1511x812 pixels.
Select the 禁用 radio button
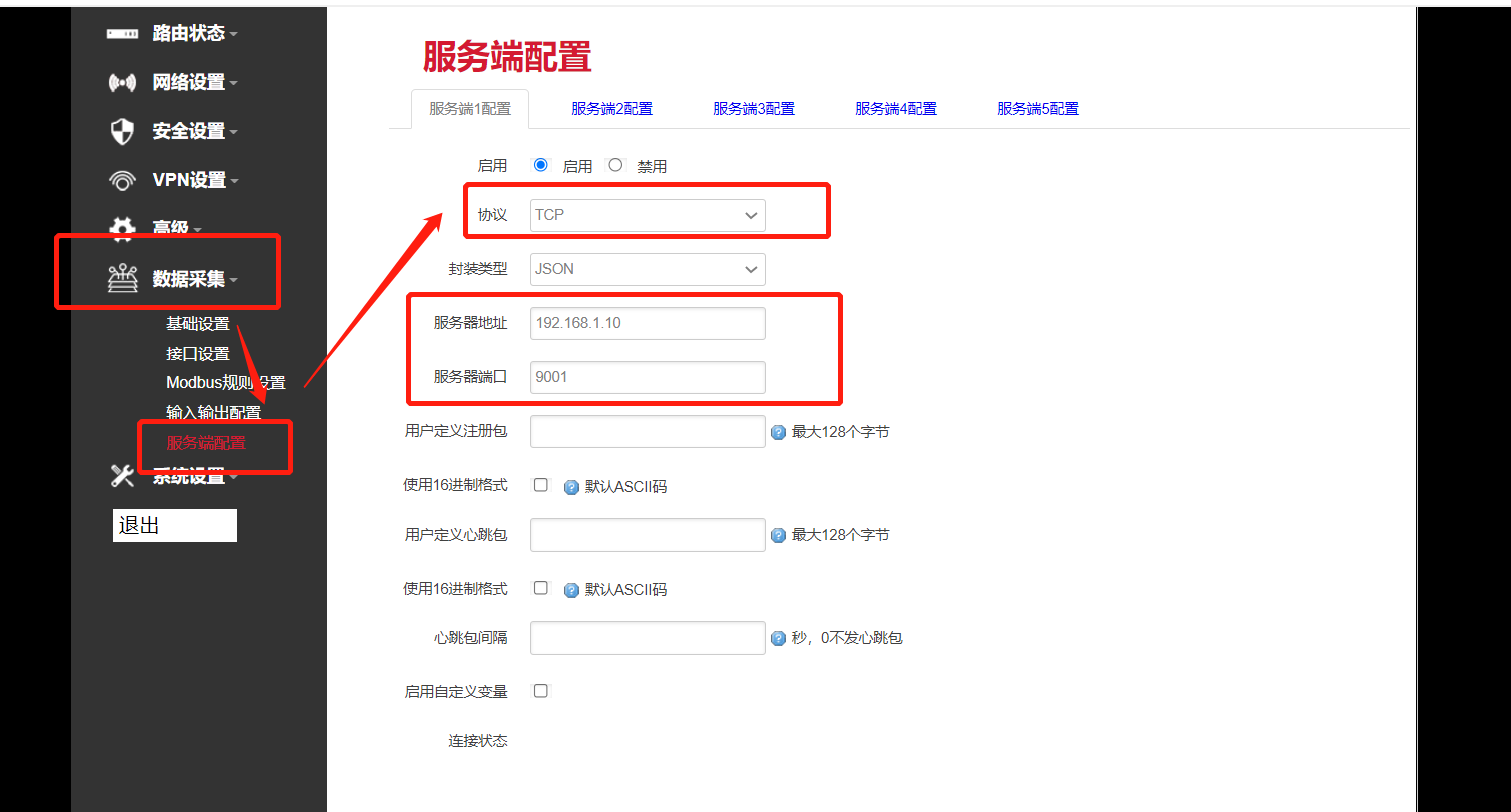point(615,164)
